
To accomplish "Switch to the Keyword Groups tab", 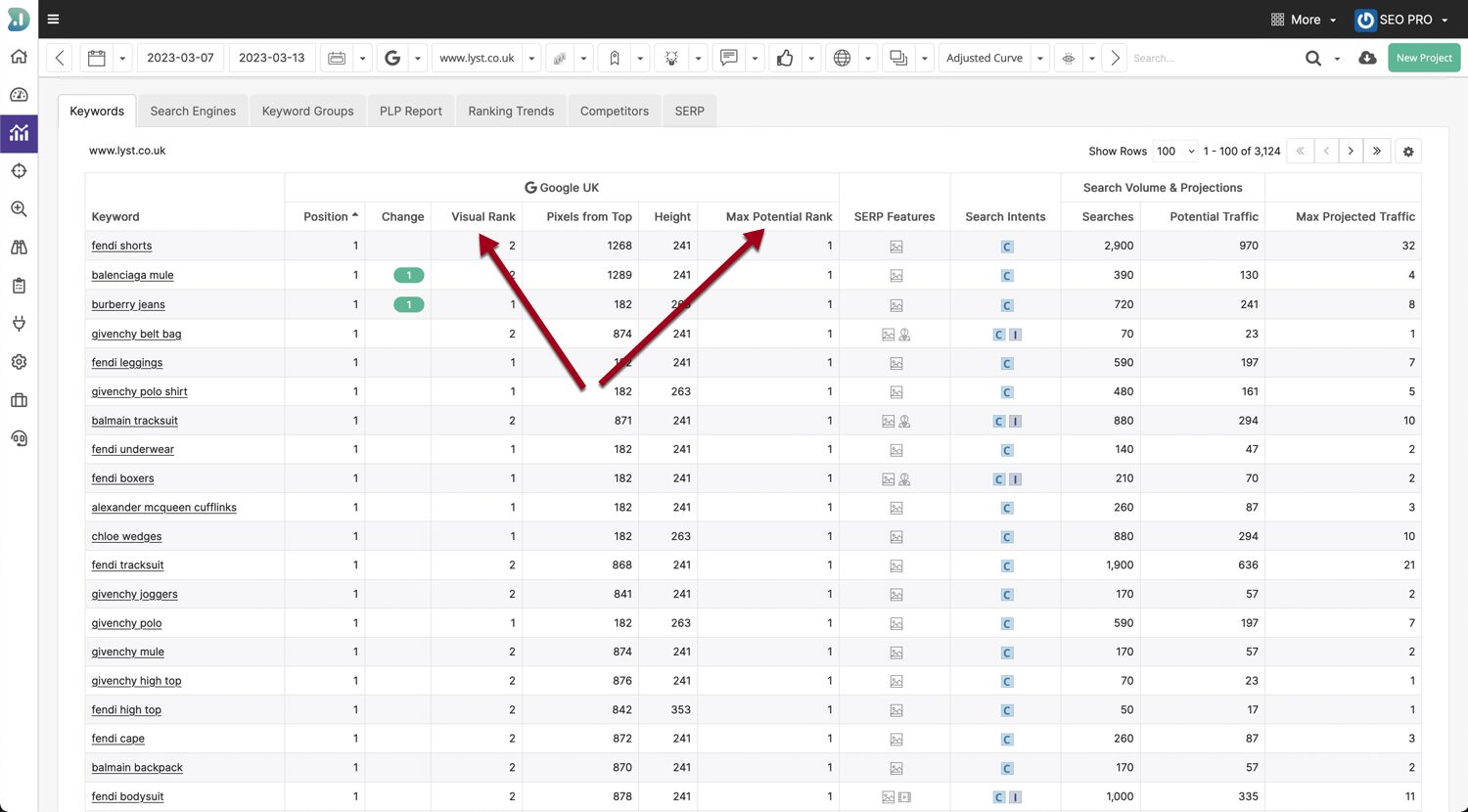I will (x=307, y=111).
